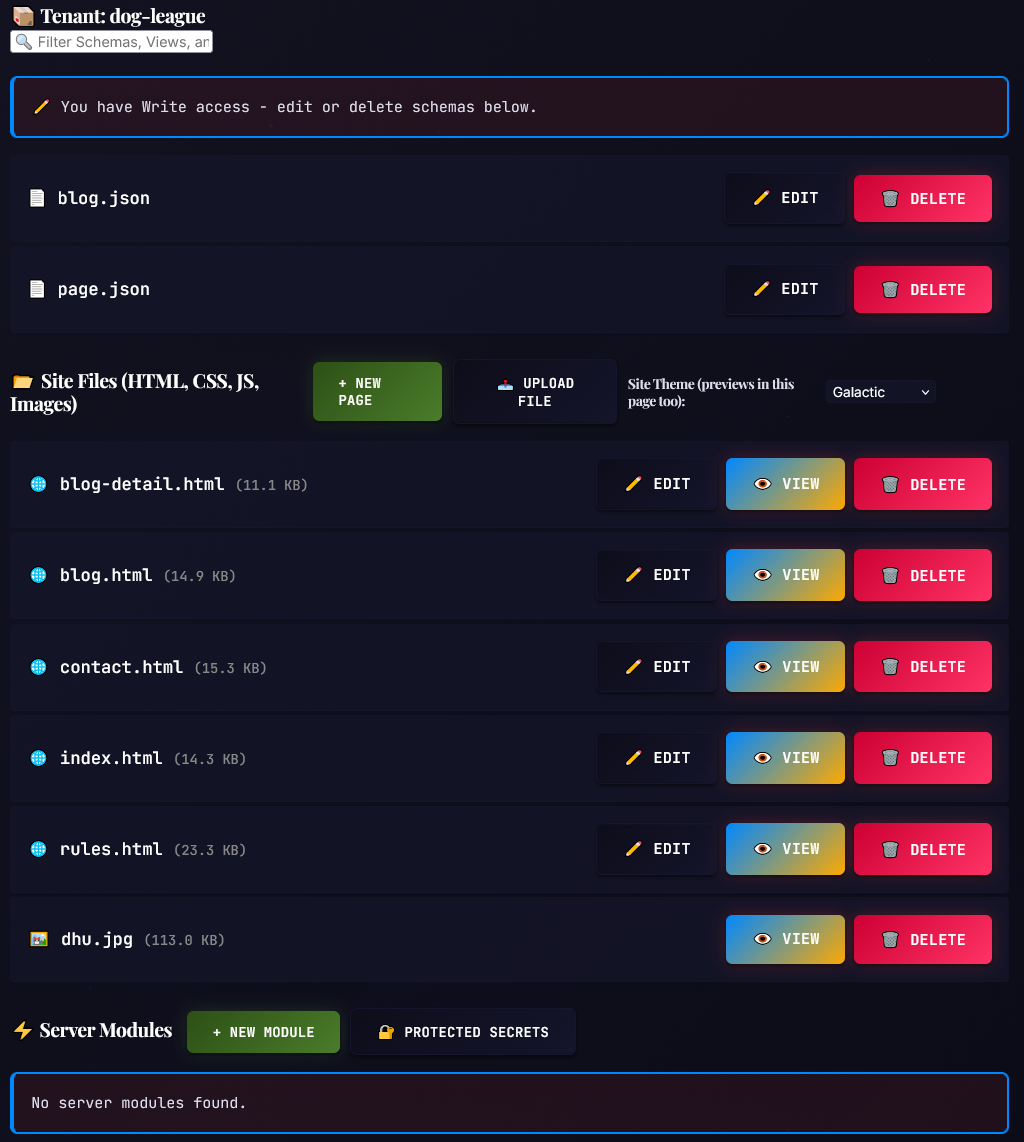
Task: Delete the page.json schema
Action: point(922,289)
